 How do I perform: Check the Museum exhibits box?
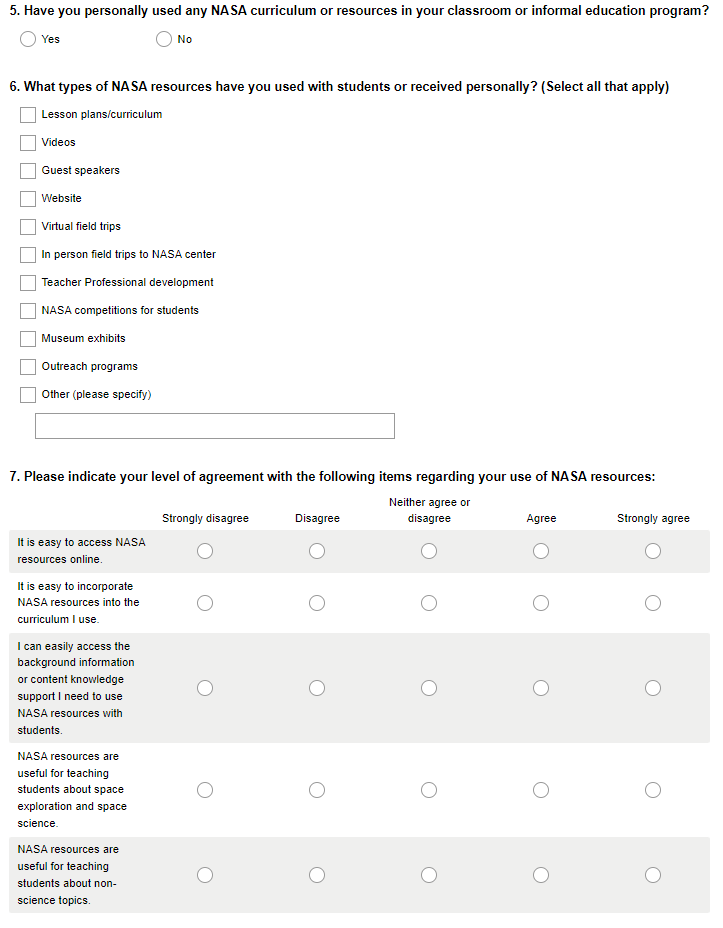[28, 339]
